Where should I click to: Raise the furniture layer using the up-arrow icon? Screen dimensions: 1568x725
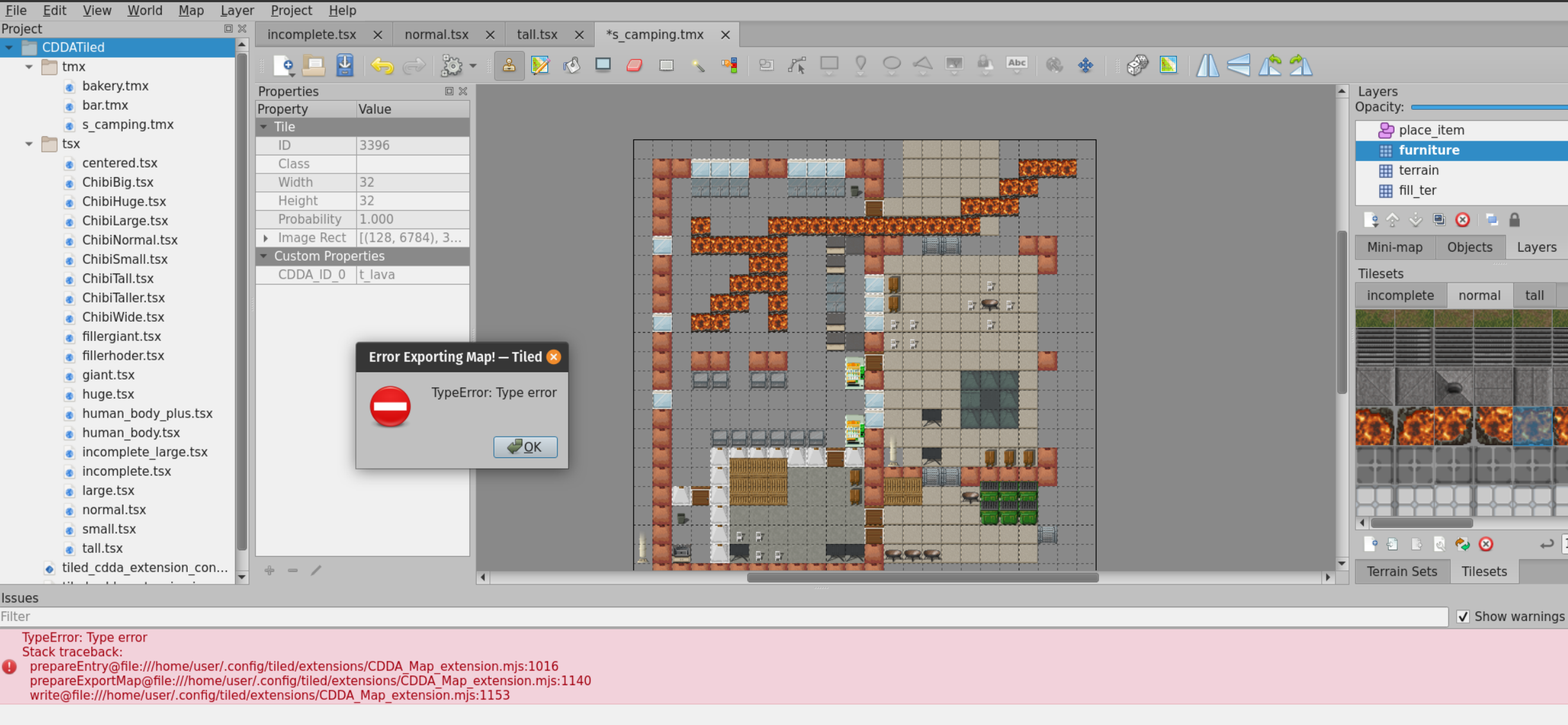(1393, 219)
